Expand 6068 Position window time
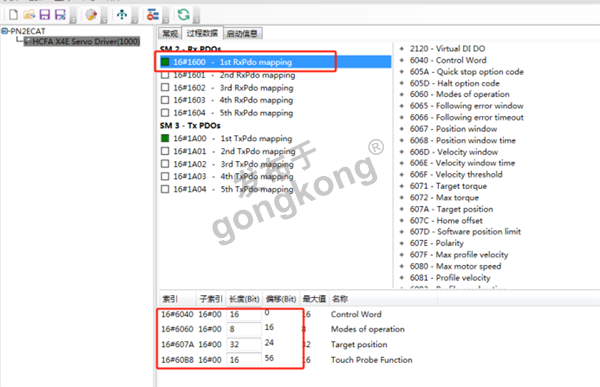 tap(402, 140)
